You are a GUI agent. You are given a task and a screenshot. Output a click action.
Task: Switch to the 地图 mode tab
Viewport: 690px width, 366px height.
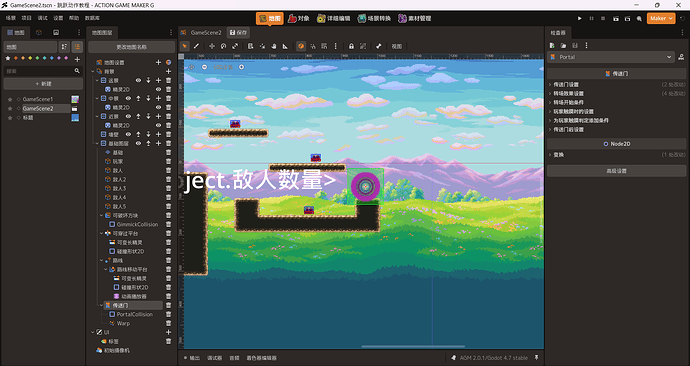270,18
